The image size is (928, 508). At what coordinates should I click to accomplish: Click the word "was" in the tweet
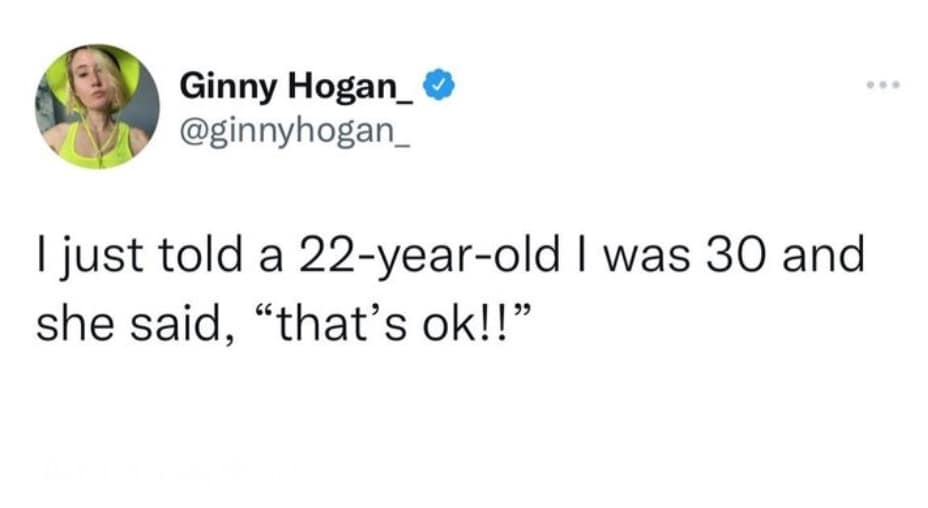click(x=658, y=257)
